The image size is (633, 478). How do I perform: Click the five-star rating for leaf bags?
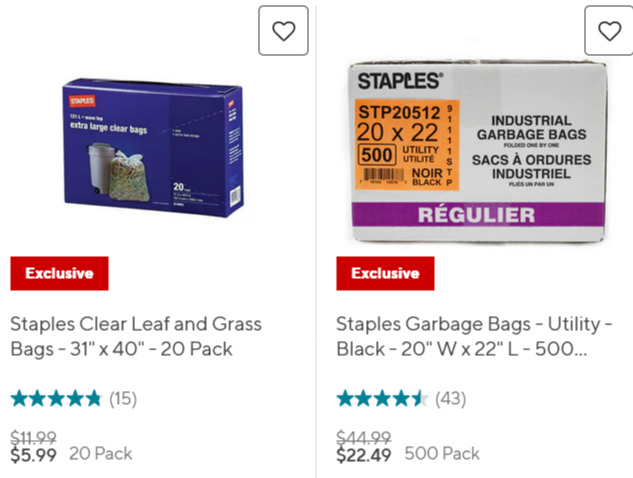[x=56, y=398]
